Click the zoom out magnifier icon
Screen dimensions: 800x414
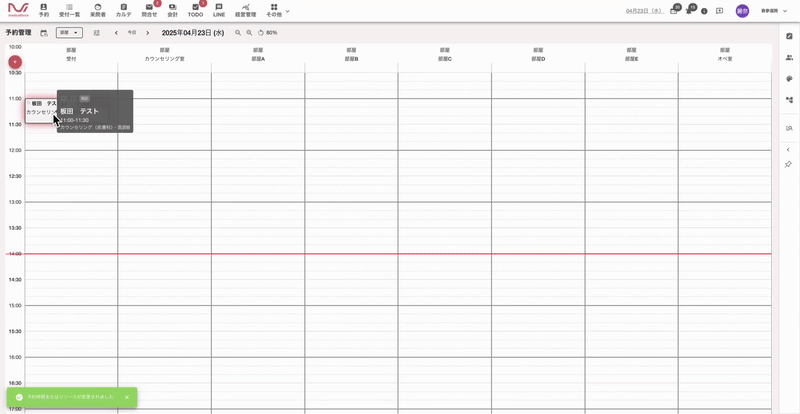(x=249, y=33)
